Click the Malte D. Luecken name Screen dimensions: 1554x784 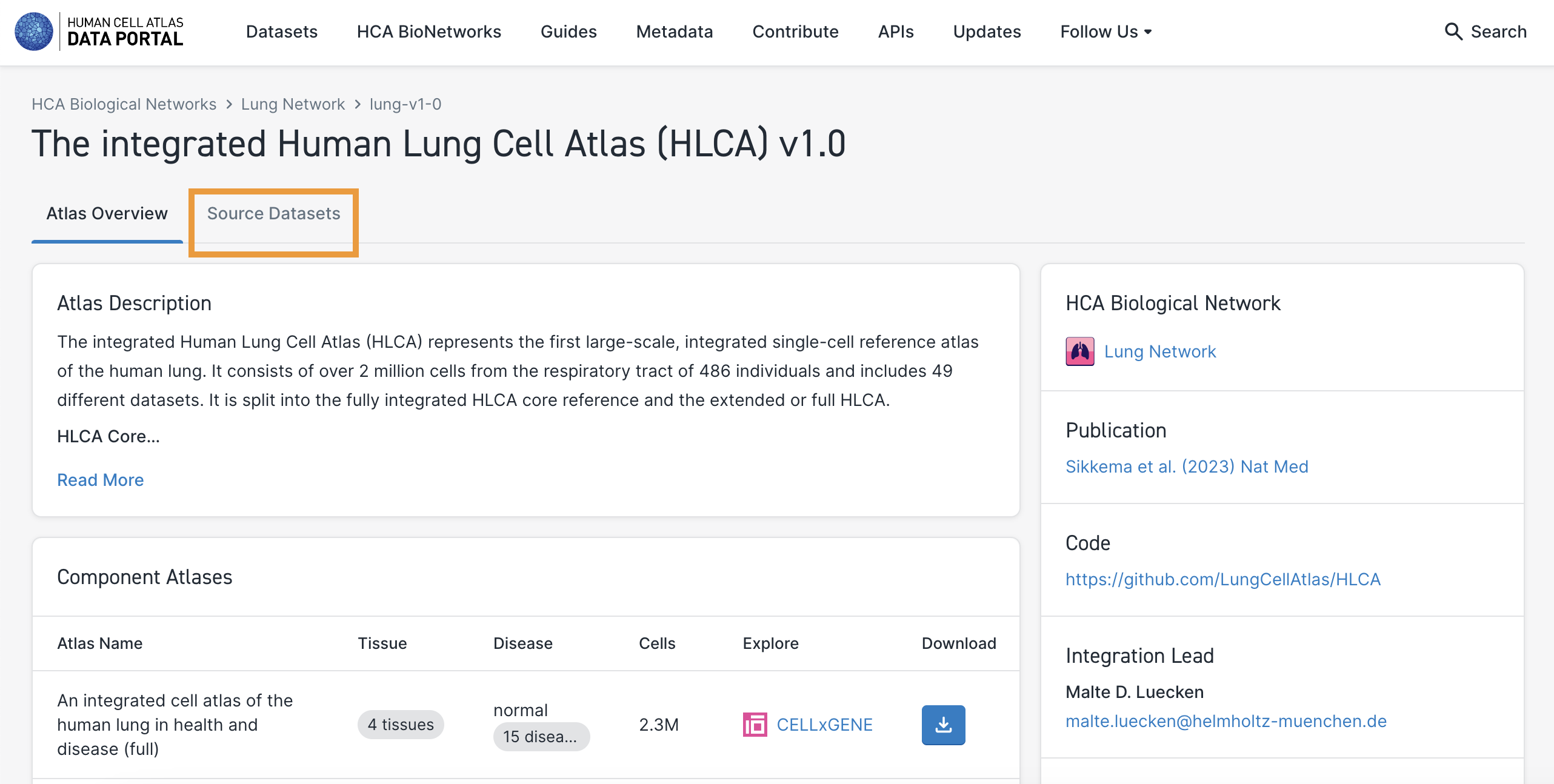coord(1135,692)
